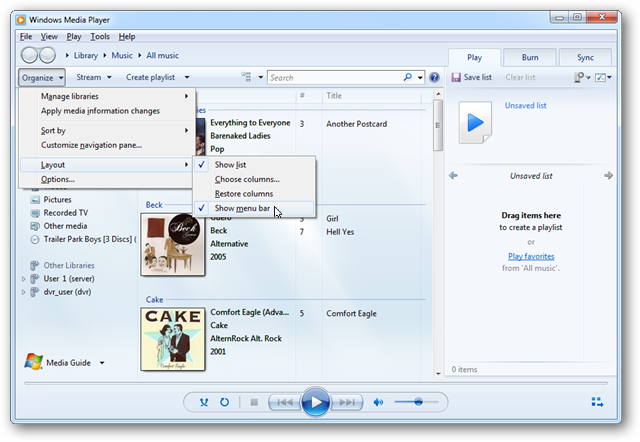Switch to Now Playing view icon
Viewport: 640px width, 442px height.
point(597,402)
